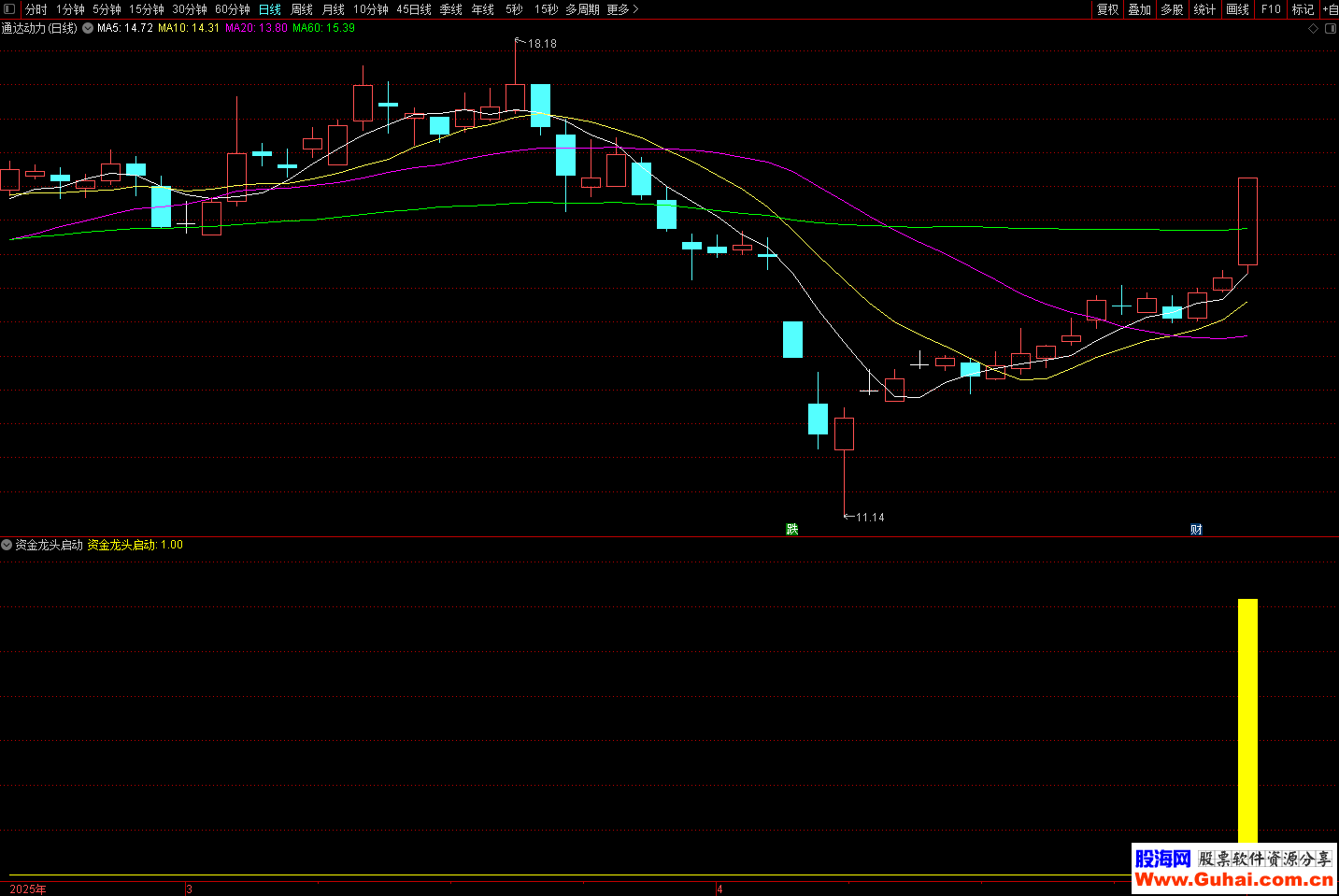Click the 标记 mark button

coord(1303,9)
